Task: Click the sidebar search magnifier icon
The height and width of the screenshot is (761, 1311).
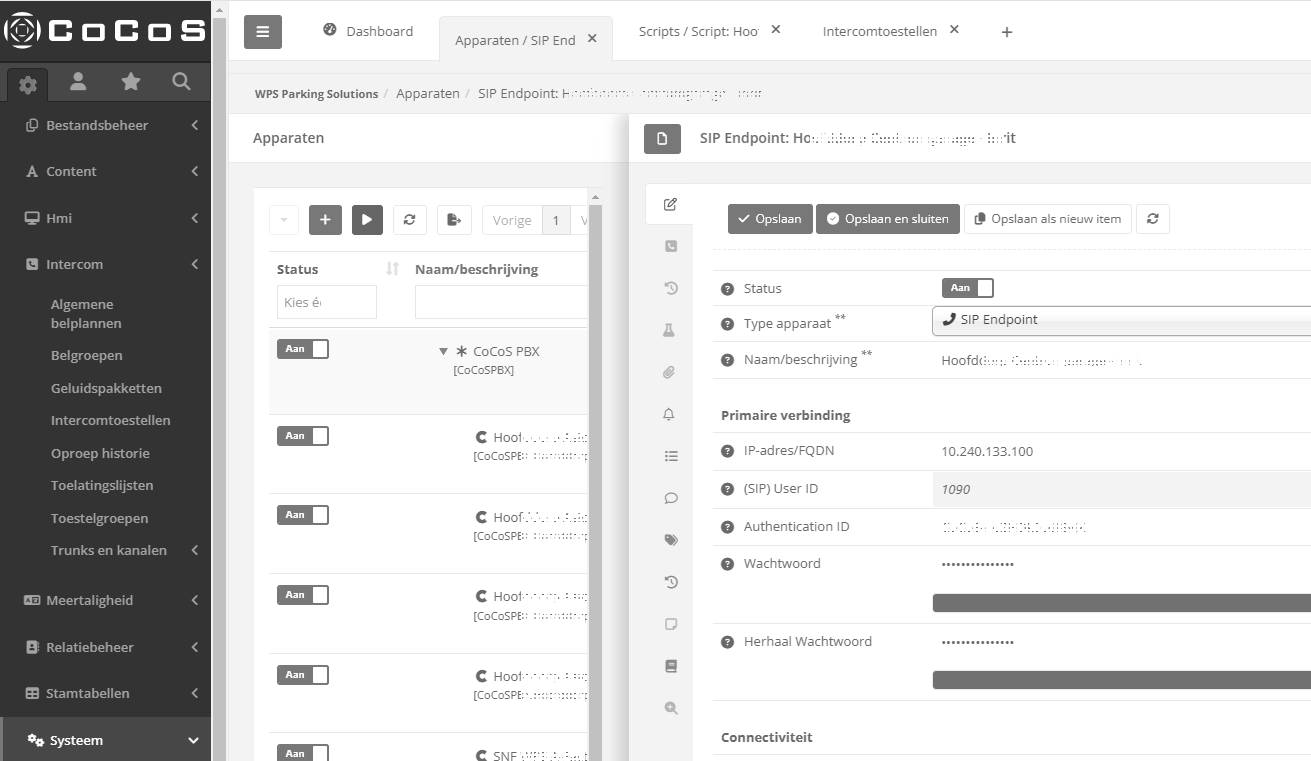Action: tap(181, 83)
